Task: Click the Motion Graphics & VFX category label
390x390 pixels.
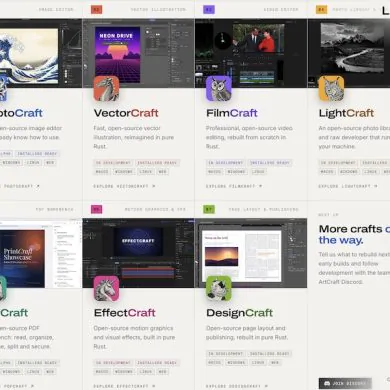Action: point(155,209)
